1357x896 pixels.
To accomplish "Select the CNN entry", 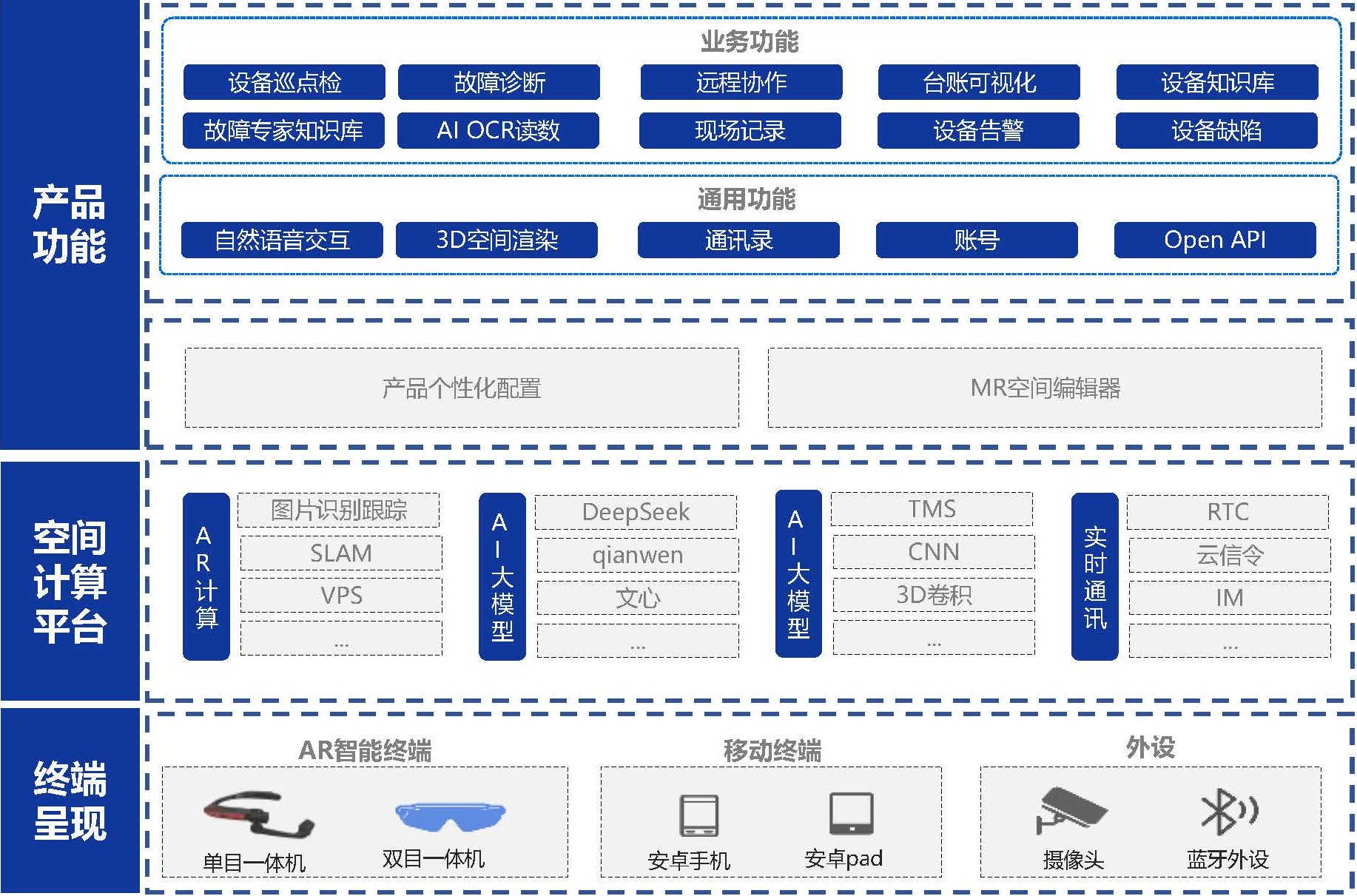I will coord(934,552).
